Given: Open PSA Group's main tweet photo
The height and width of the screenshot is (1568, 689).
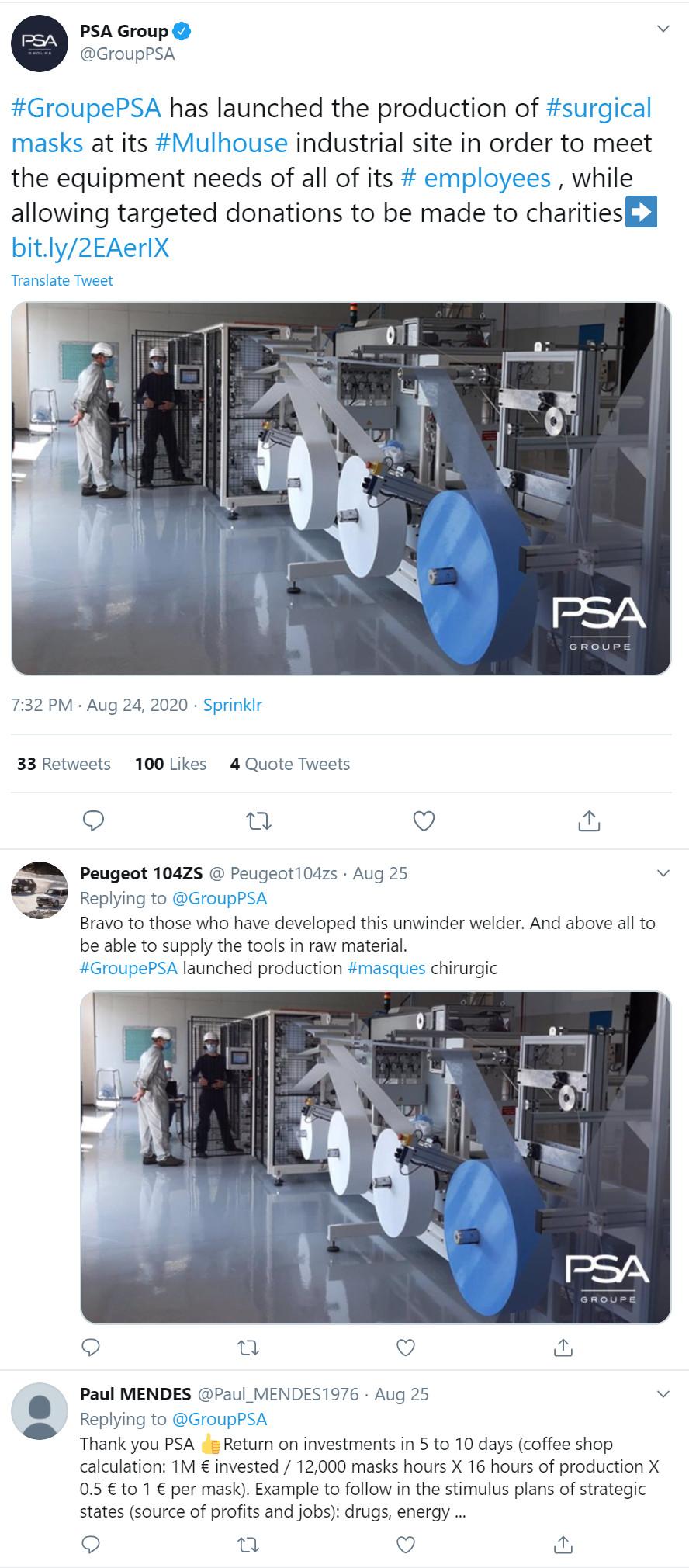Looking at the screenshot, I should click(341, 488).
